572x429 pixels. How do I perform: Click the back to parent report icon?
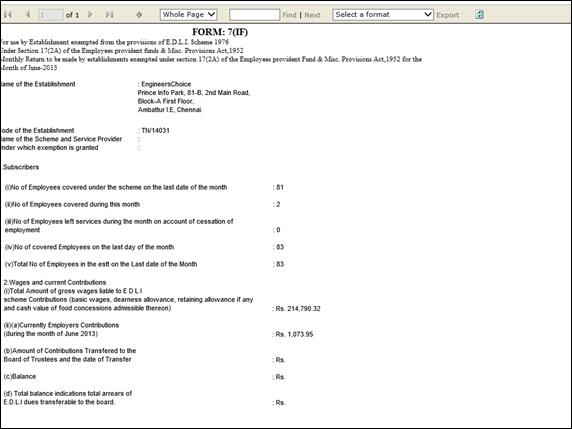tap(139, 15)
